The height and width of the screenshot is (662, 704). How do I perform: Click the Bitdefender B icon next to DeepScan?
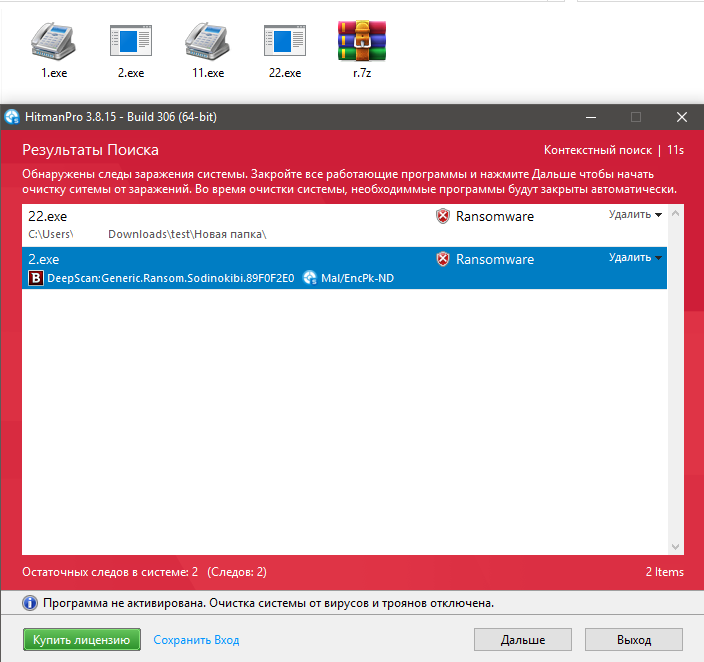tap(36, 278)
